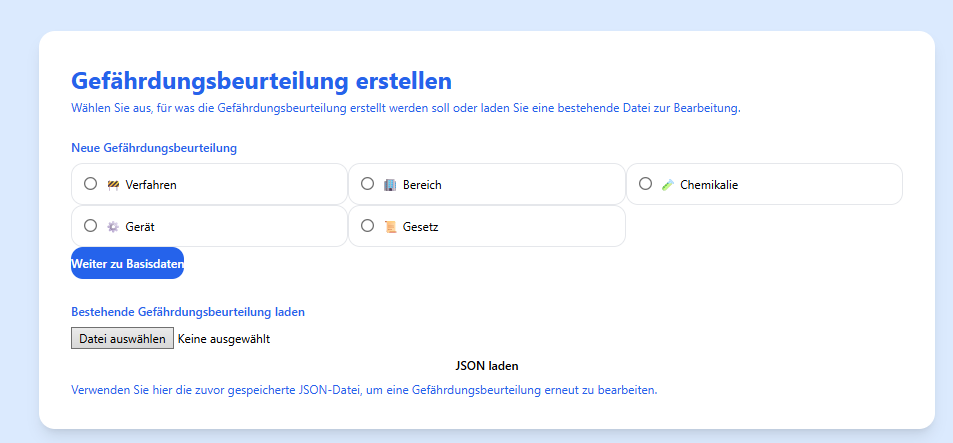Choose the Bereich radio option
Image resolution: width=953 pixels, height=443 pixels.
coord(367,184)
